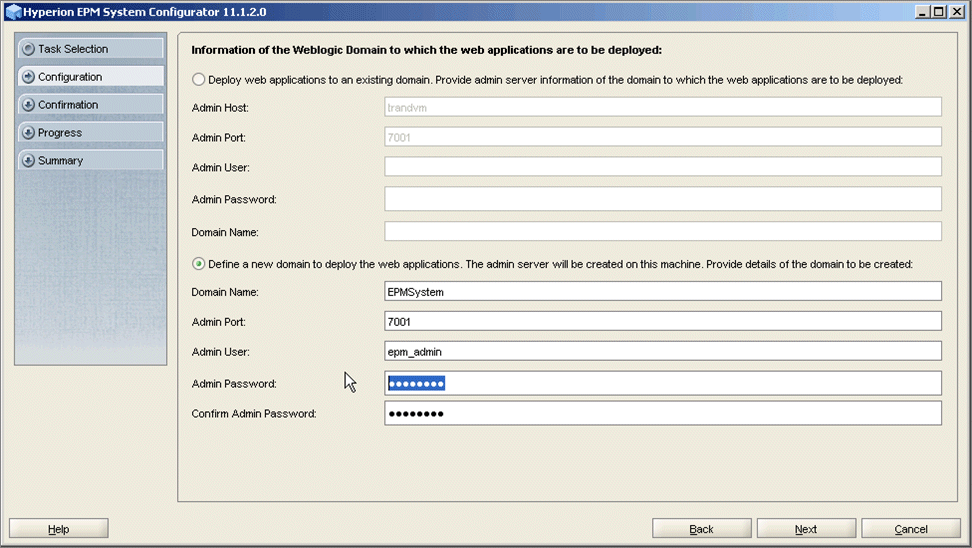972x548 pixels.
Task: Maximize the Configurator window
Action: (x=939, y=12)
